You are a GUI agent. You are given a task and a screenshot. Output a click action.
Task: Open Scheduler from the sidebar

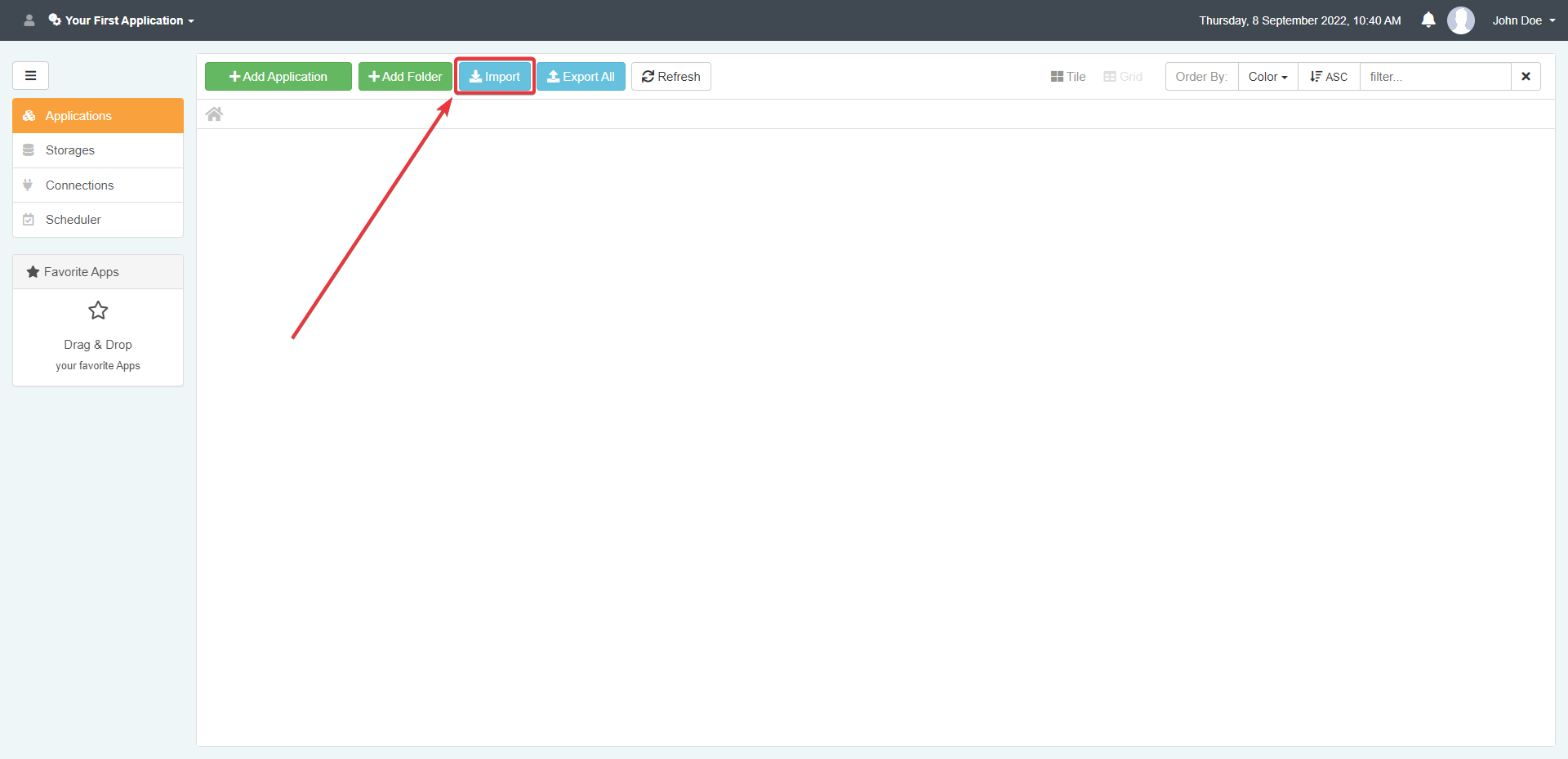73,220
